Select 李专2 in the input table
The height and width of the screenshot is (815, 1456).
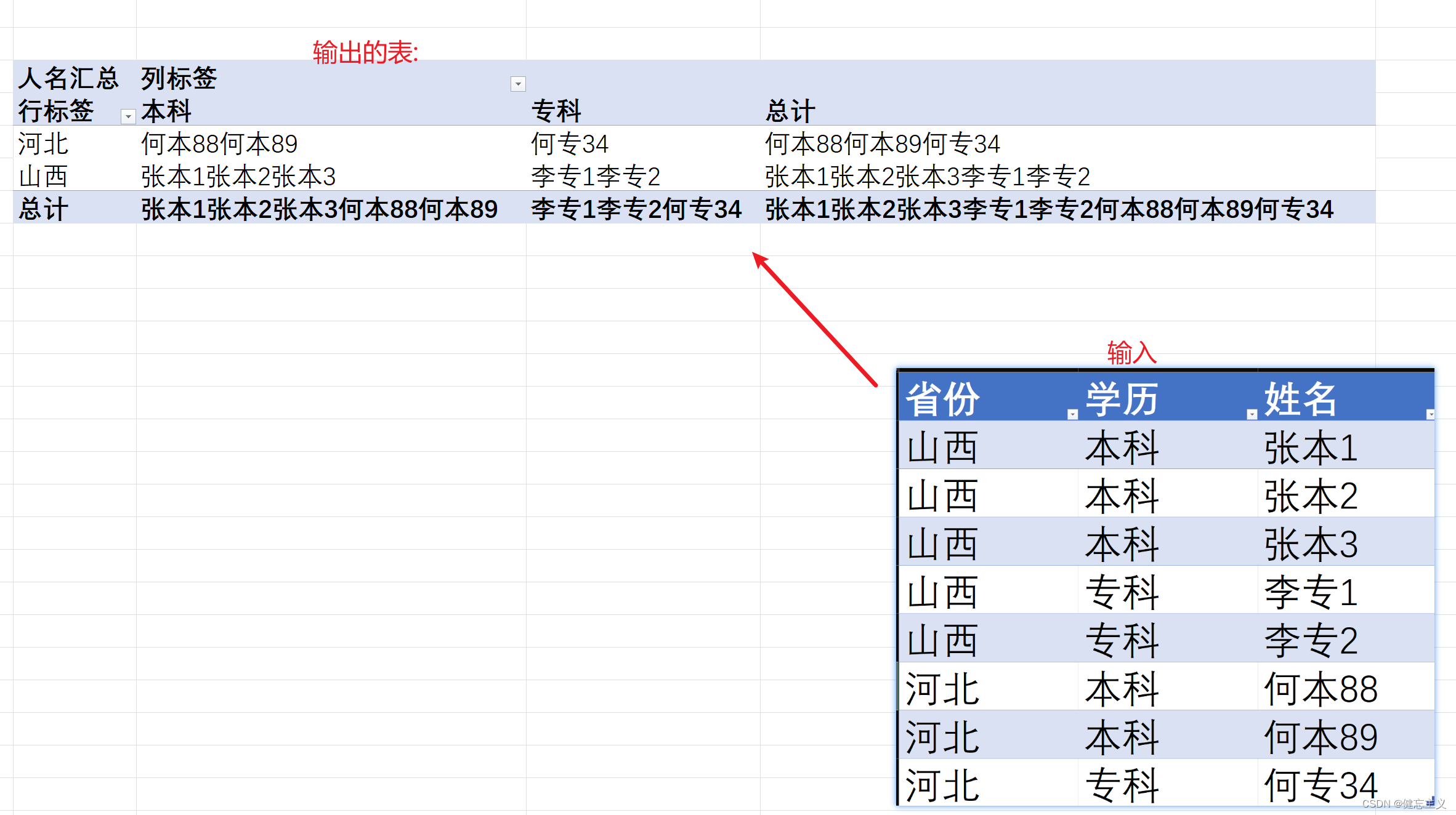coord(1312,639)
